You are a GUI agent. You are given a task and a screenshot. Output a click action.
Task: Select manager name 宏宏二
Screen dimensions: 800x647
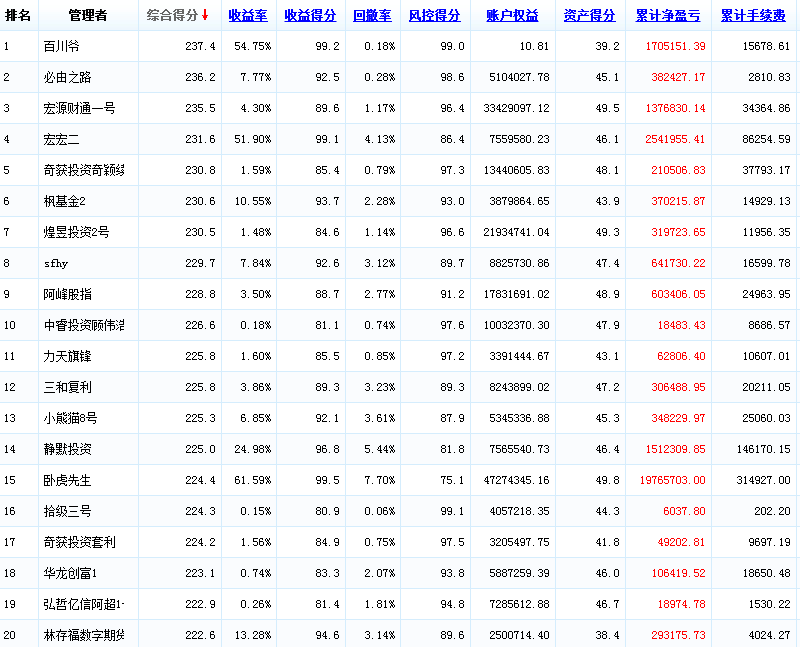61,139
